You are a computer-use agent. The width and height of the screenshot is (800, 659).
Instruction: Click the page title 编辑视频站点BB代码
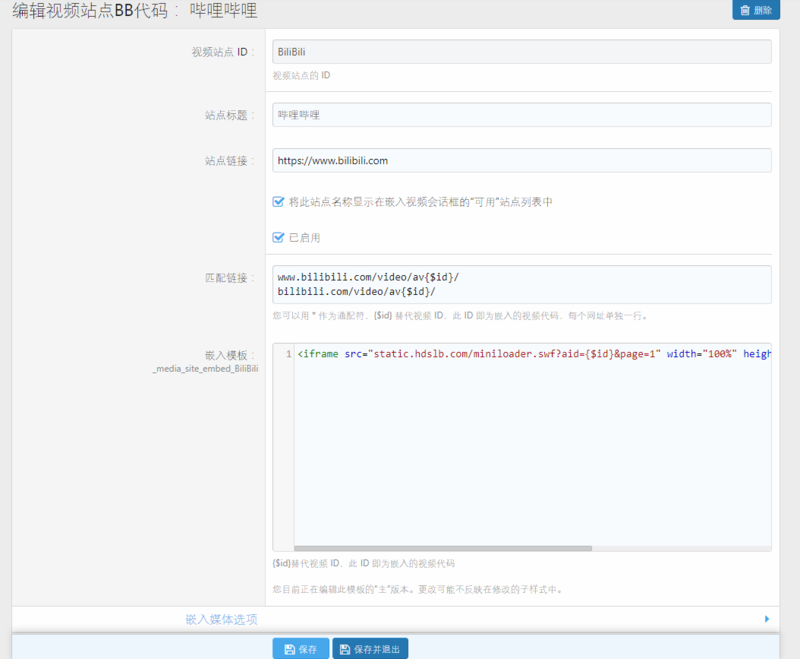pos(135,10)
